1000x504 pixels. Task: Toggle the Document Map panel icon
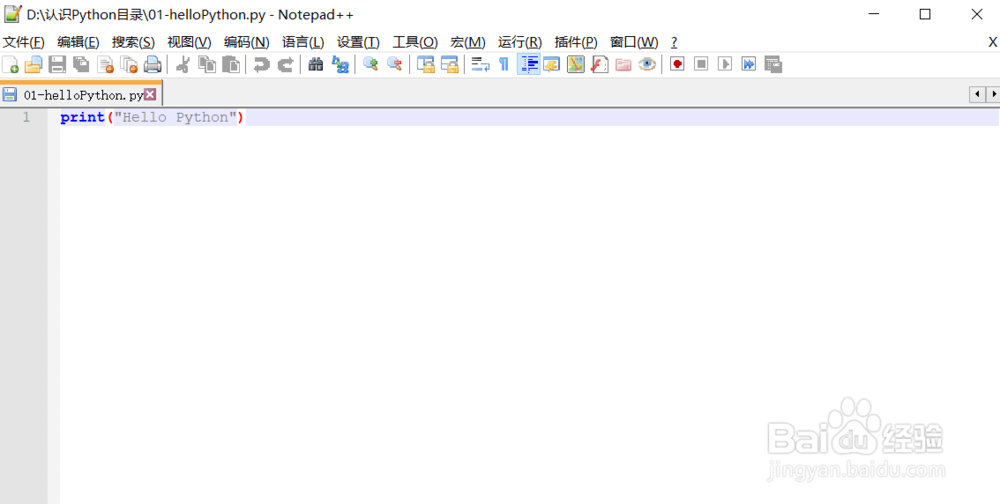pos(576,64)
